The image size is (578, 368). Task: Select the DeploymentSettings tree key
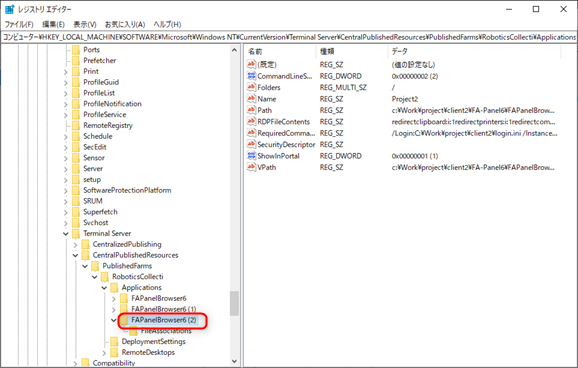tap(153, 341)
